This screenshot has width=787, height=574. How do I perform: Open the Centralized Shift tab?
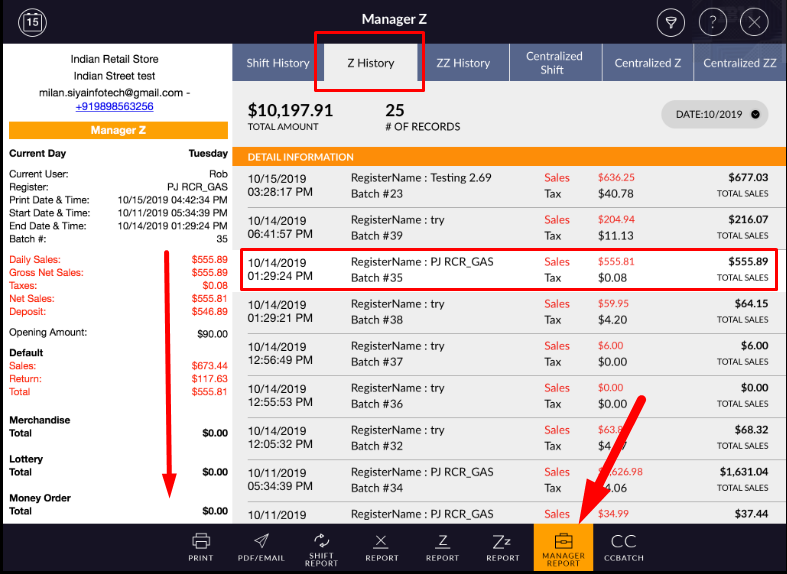(553, 63)
